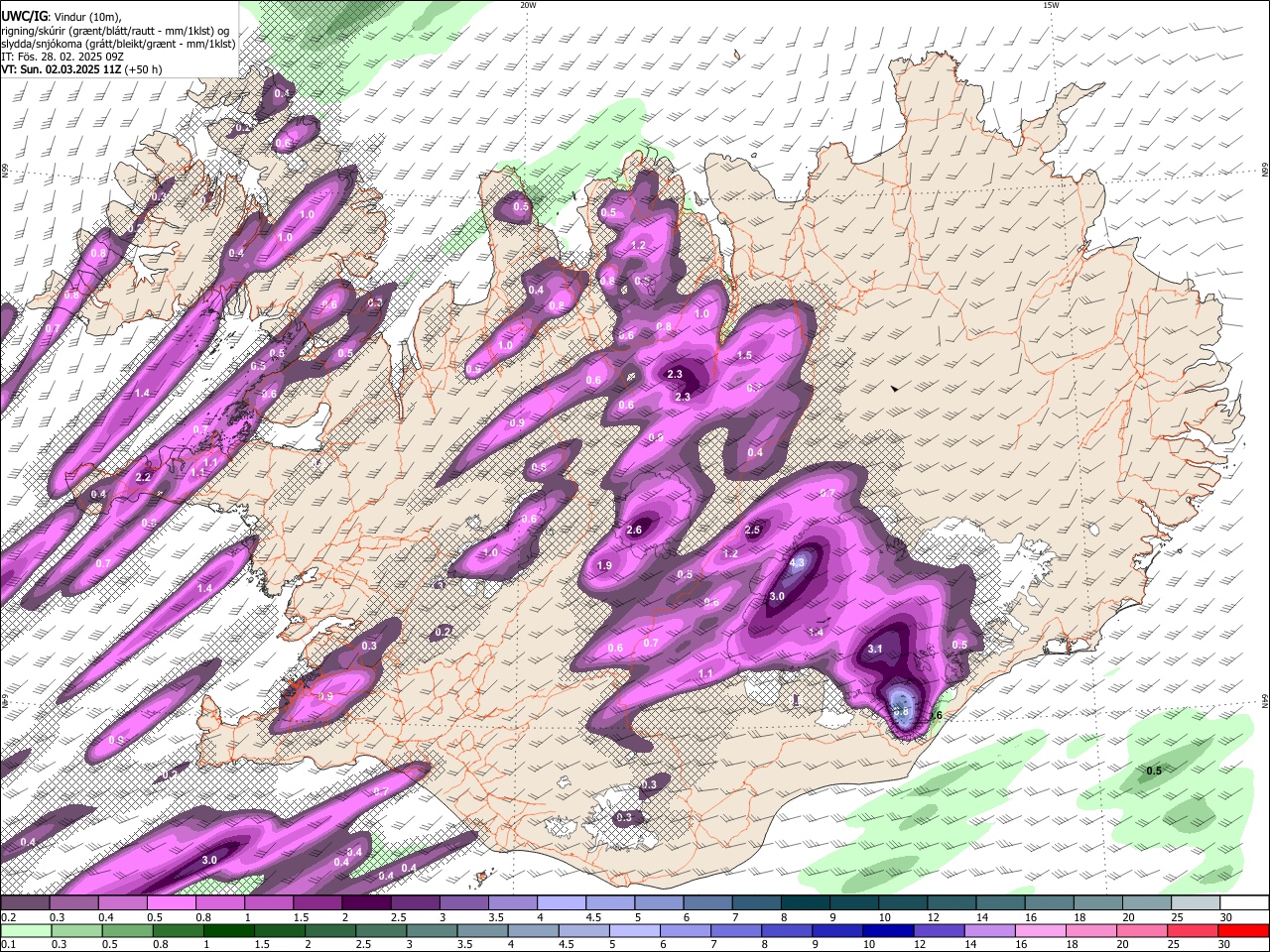The width and height of the screenshot is (1270, 952).
Task: Click the 30 label on the upper scale
Action: (x=1226, y=917)
